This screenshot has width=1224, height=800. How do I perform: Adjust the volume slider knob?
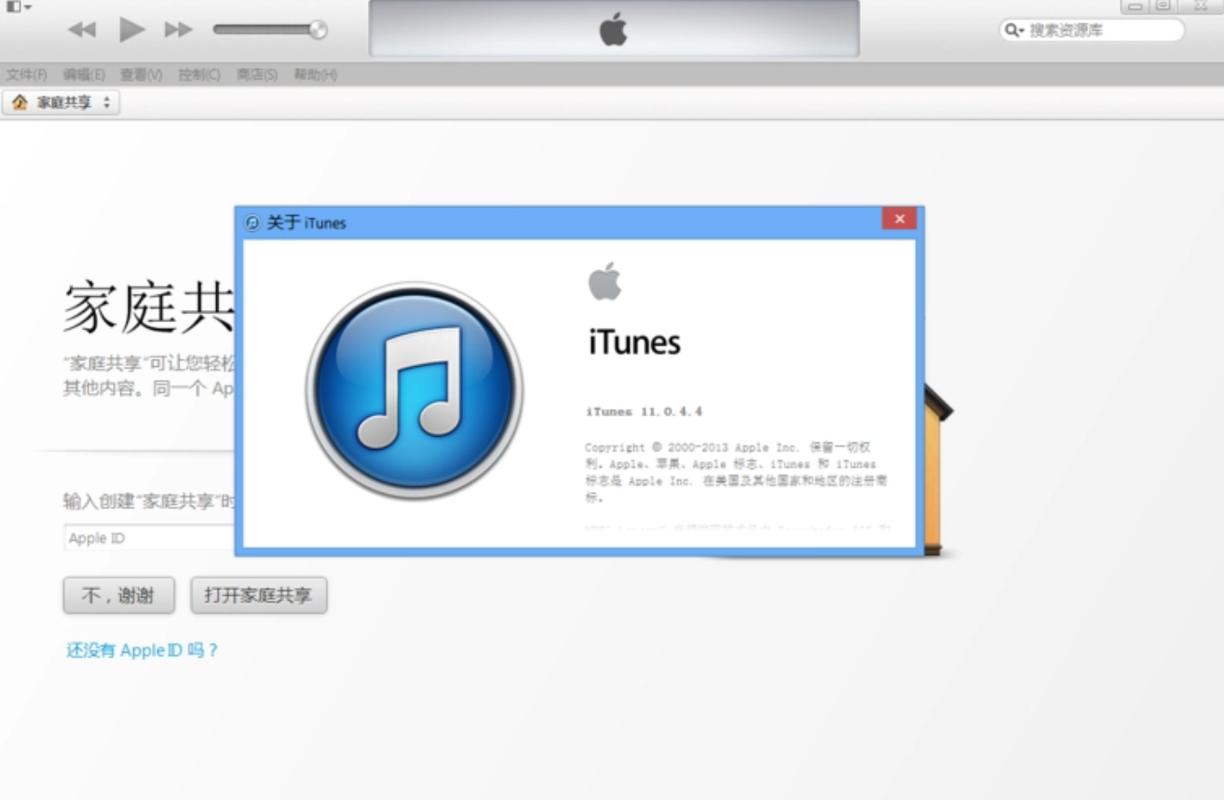tap(318, 30)
